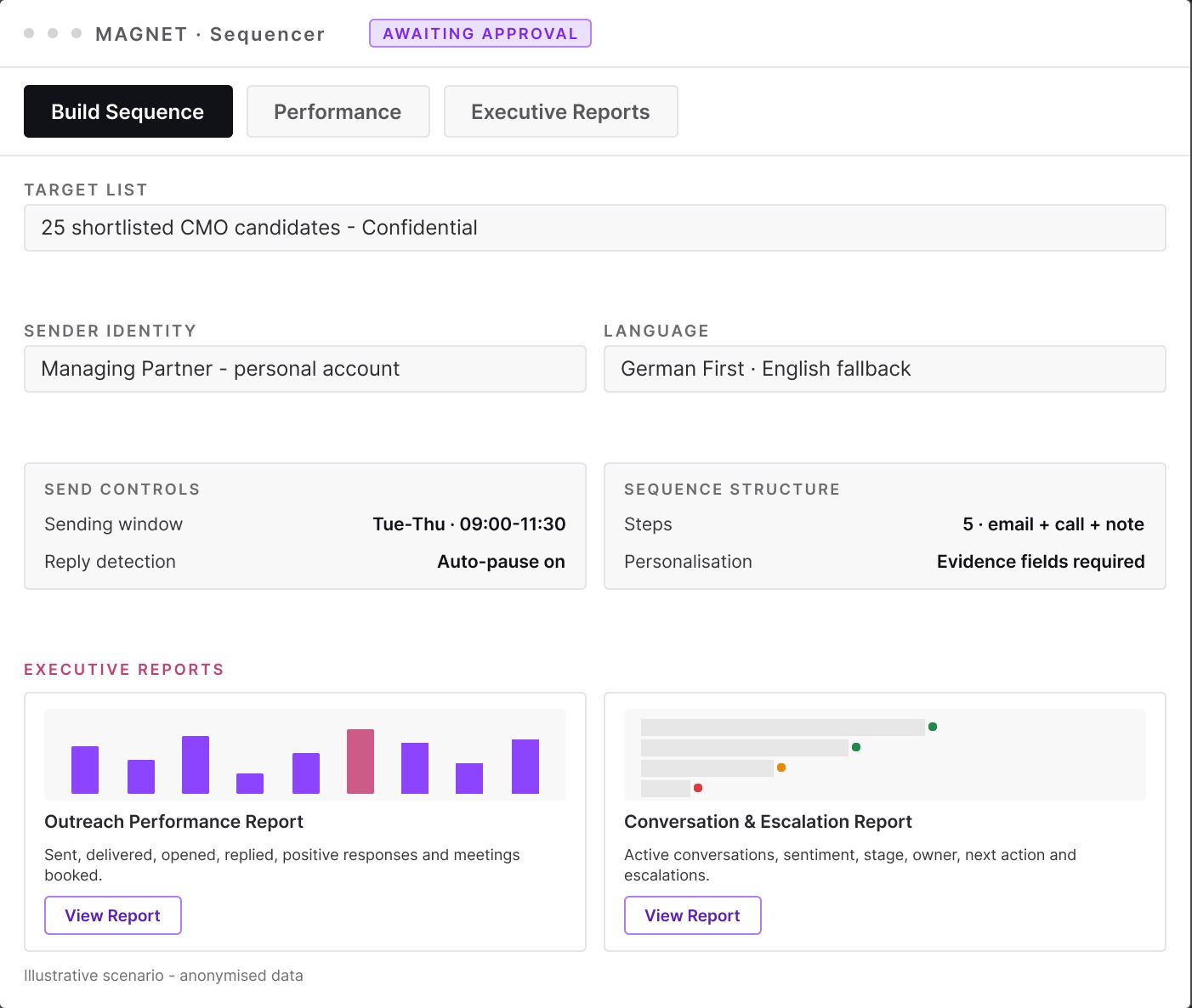Click the Reply detection label
This screenshot has height=1008, width=1192.
click(111, 562)
